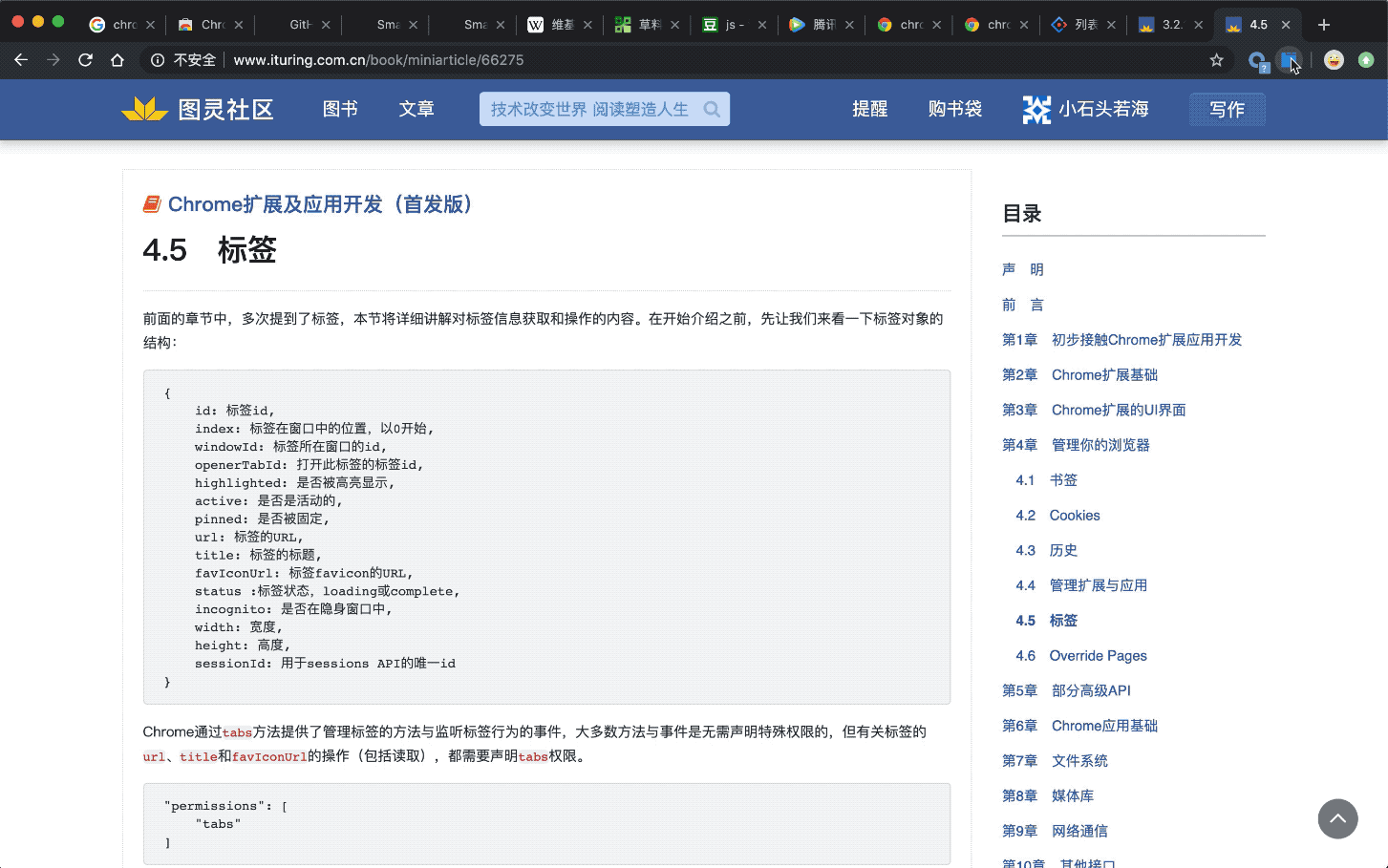Open section 4.2 Cookies

click(x=1058, y=516)
